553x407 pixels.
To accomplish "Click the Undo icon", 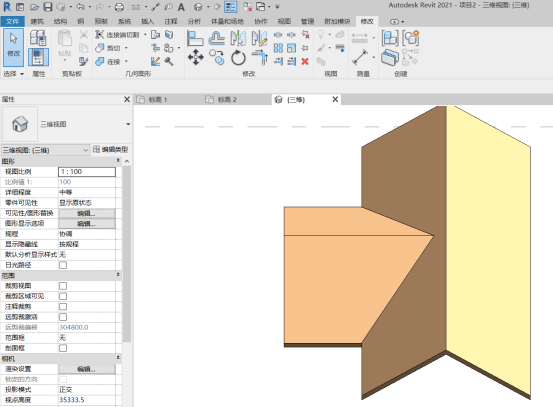I will 80,7.
